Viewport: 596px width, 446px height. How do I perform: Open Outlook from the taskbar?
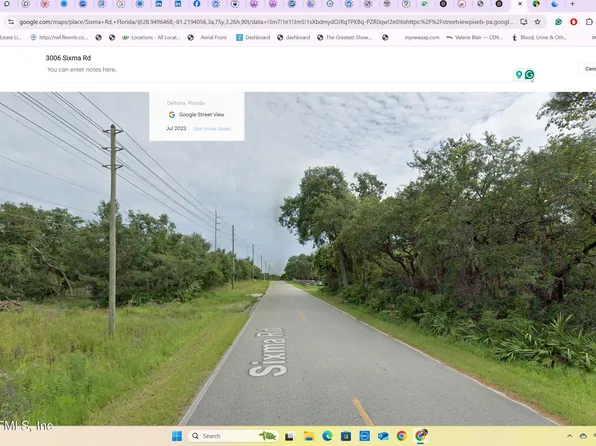(383, 436)
